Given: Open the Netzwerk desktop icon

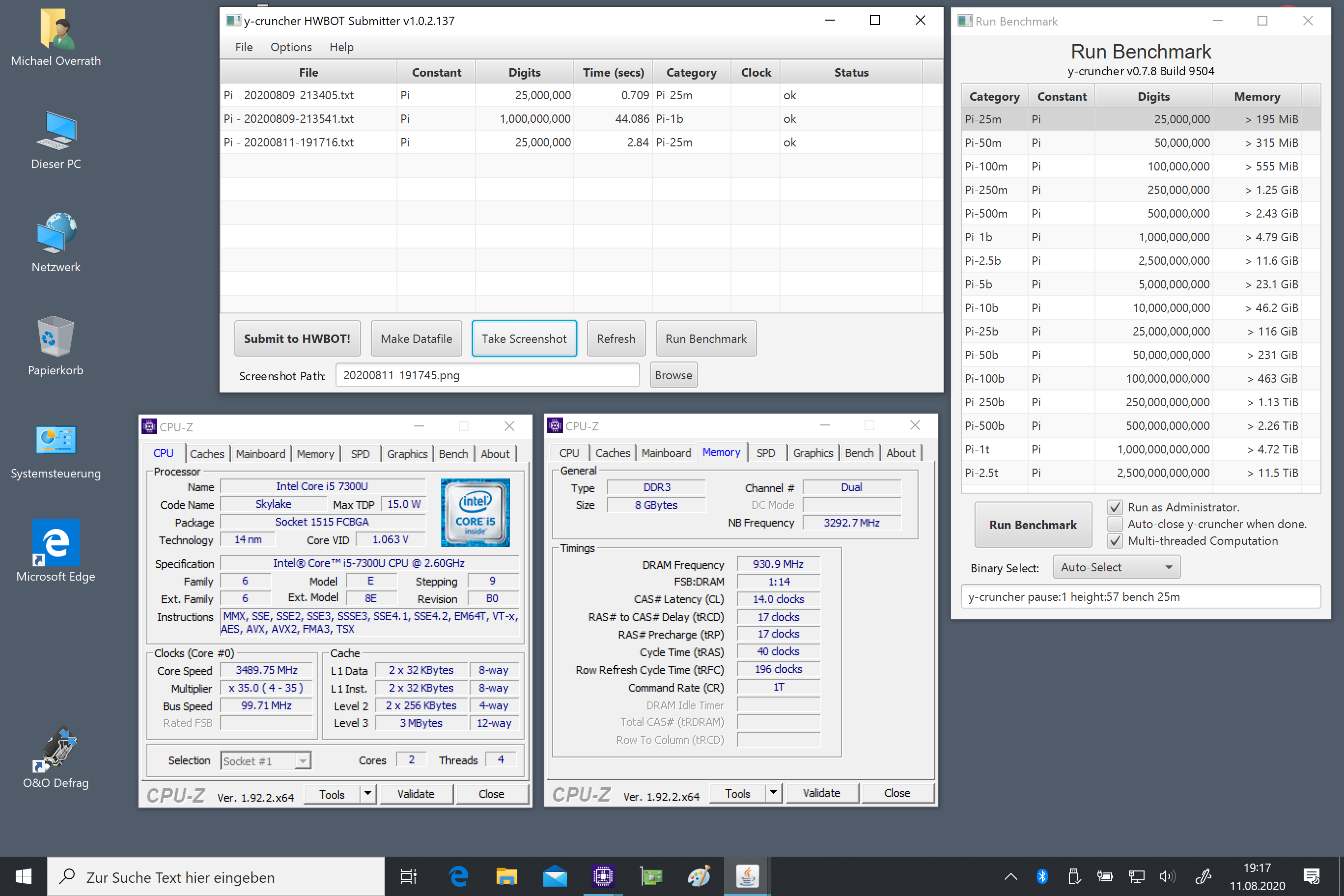Looking at the screenshot, I should coord(56,233).
